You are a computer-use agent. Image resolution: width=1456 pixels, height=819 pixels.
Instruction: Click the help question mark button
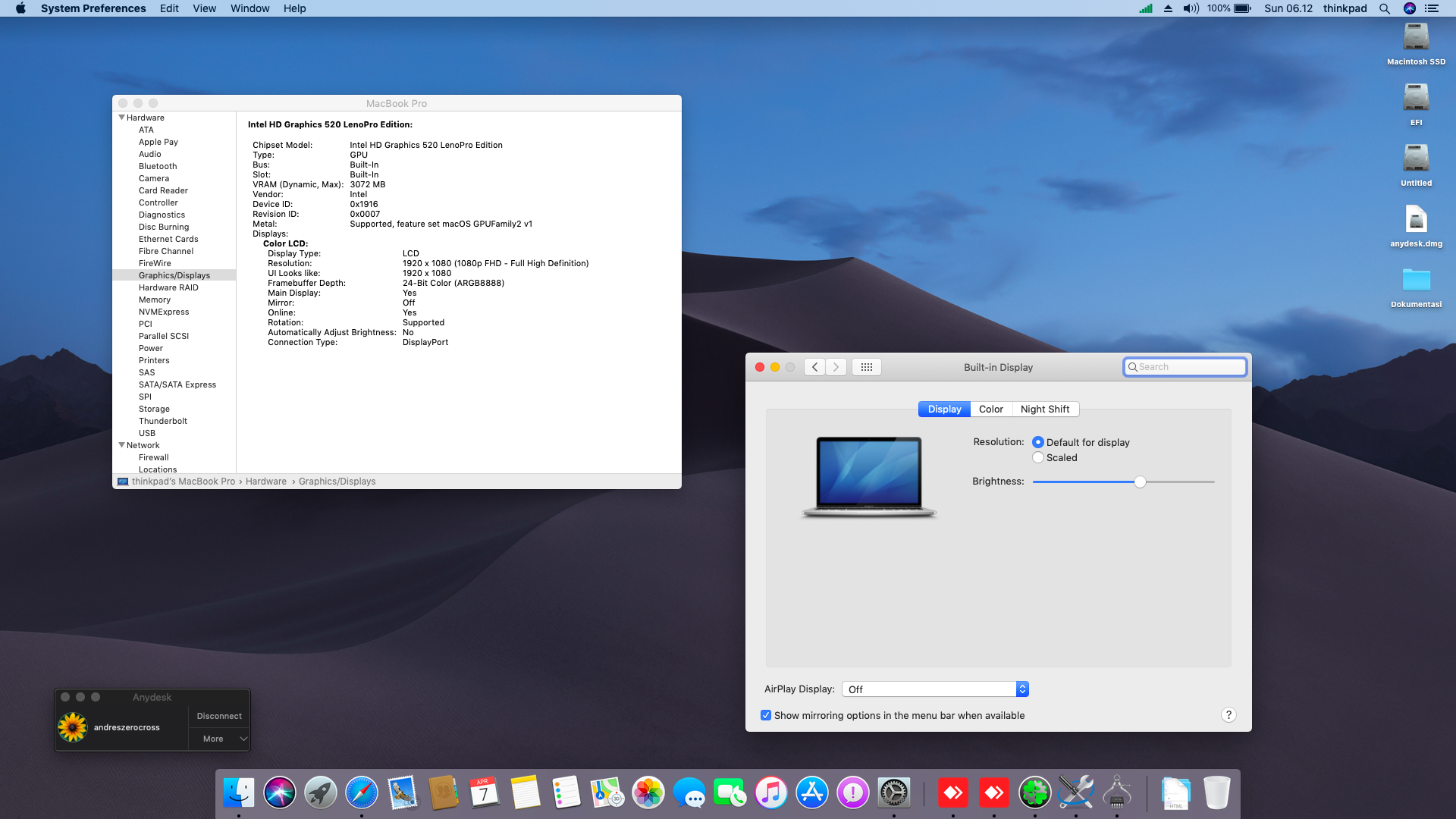(x=1228, y=715)
